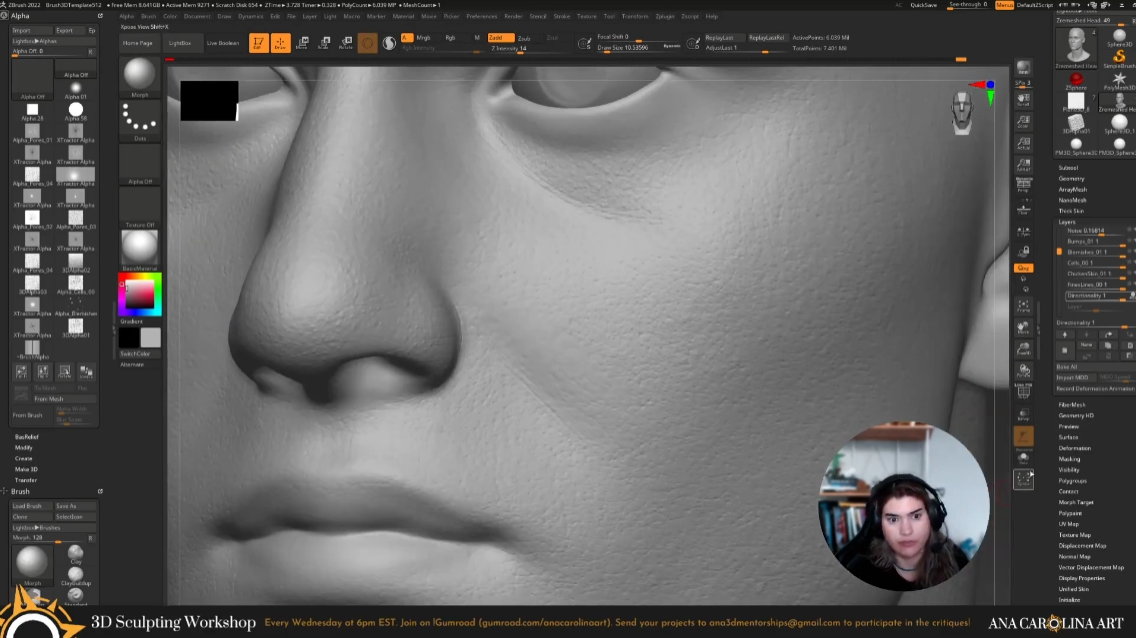Open the Stroke menu
Screen dimensions: 1136x638
coord(561,16)
